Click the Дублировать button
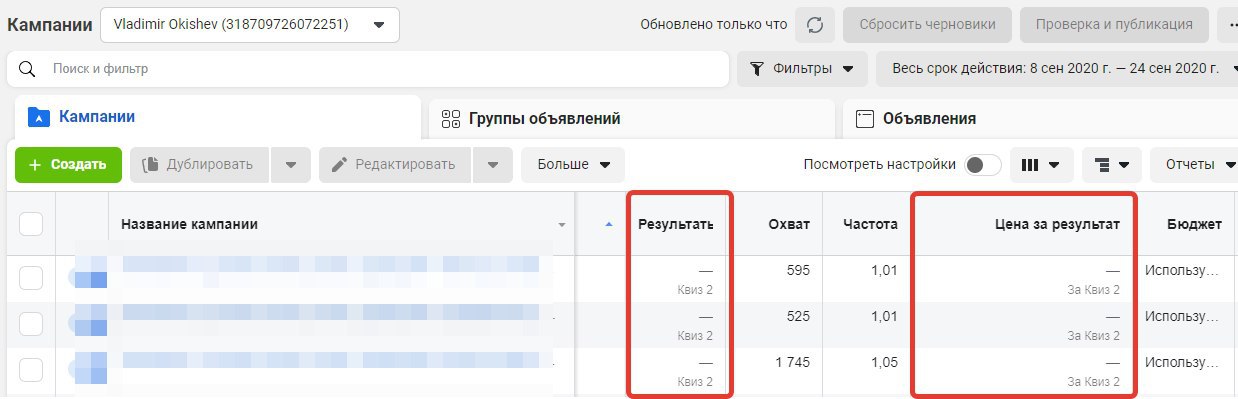This screenshot has height=399, width=1238. click(199, 165)
